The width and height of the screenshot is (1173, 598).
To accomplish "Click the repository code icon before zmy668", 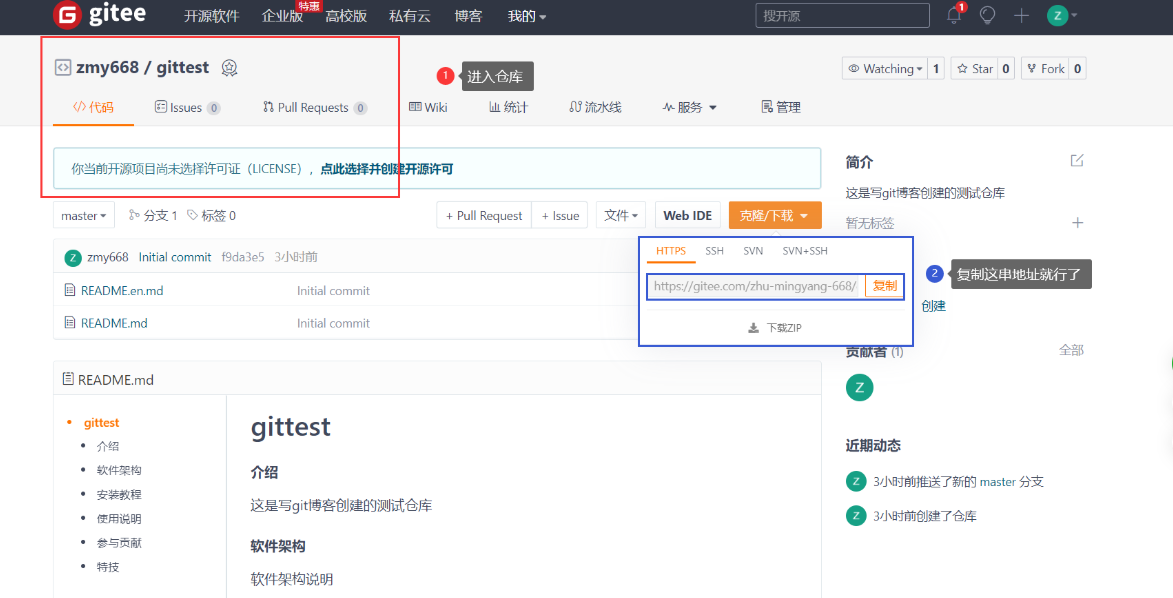I will coord(63,67).
